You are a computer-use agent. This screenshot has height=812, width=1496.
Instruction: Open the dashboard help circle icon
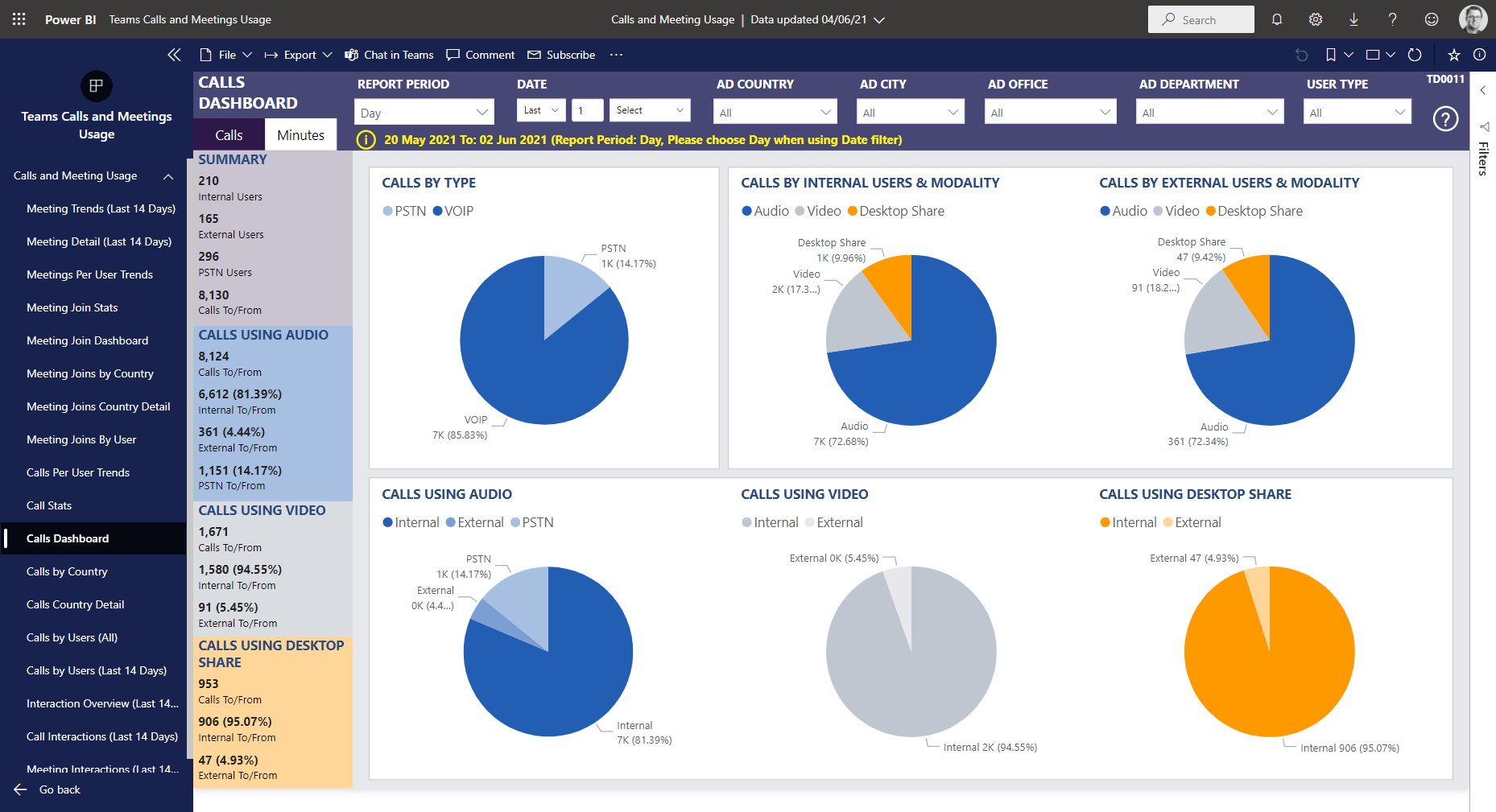[1446, 119]
